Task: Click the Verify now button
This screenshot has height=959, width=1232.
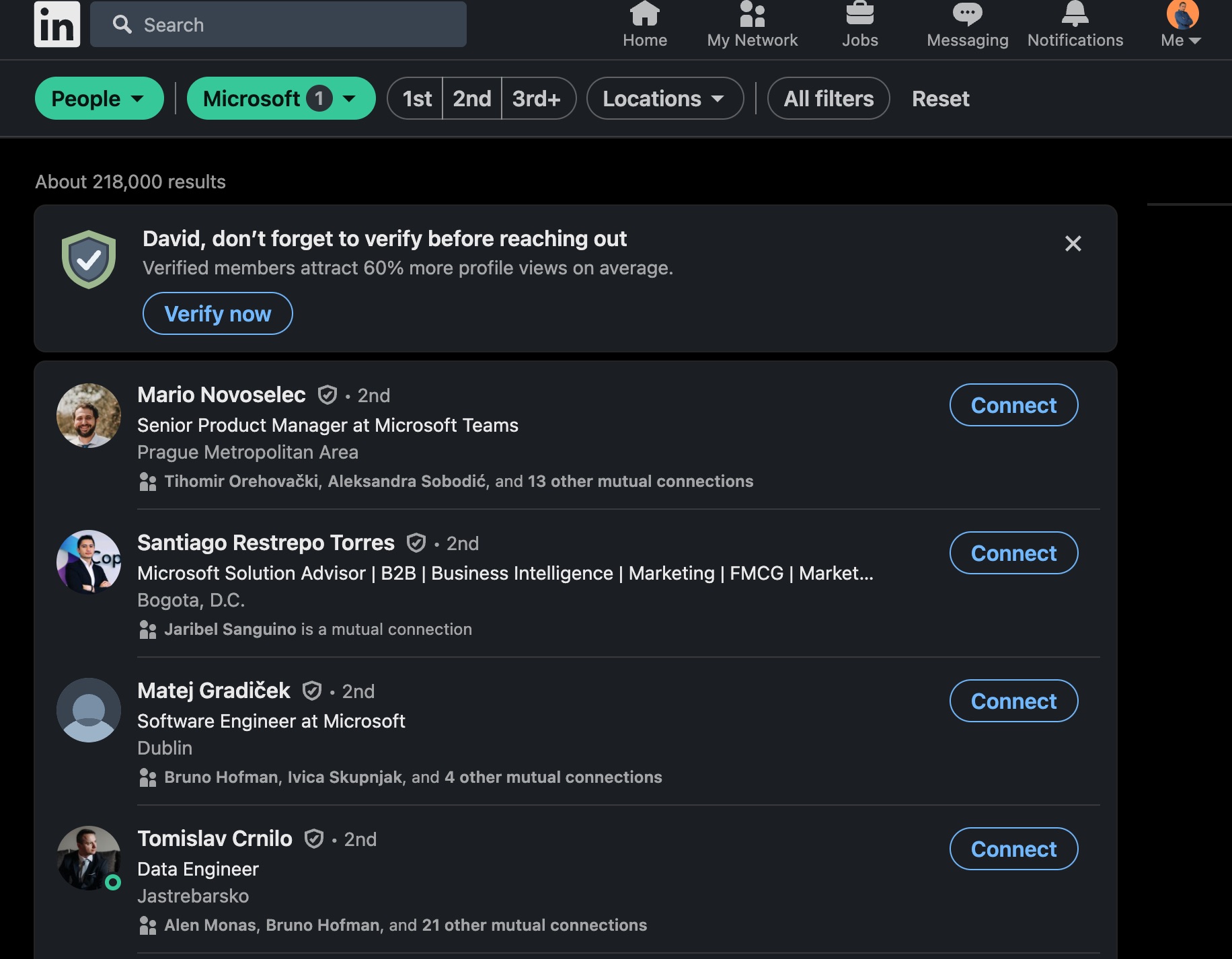Action: [x=217, y=314]
